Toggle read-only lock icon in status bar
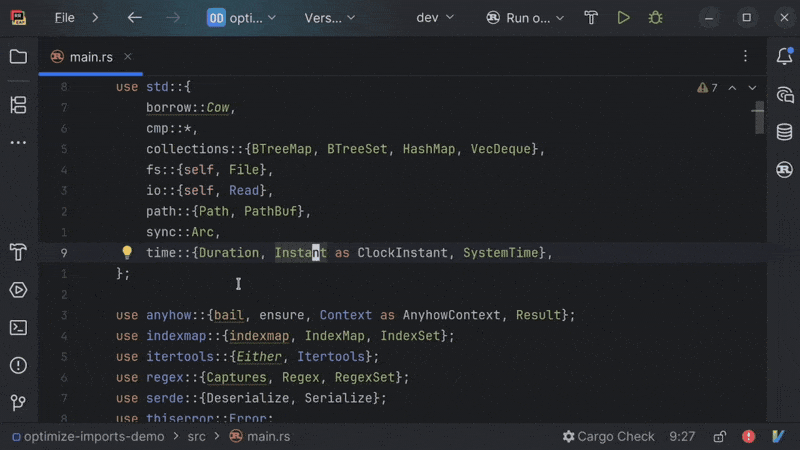This screenshot has height=450, width=800. point(719,436)
